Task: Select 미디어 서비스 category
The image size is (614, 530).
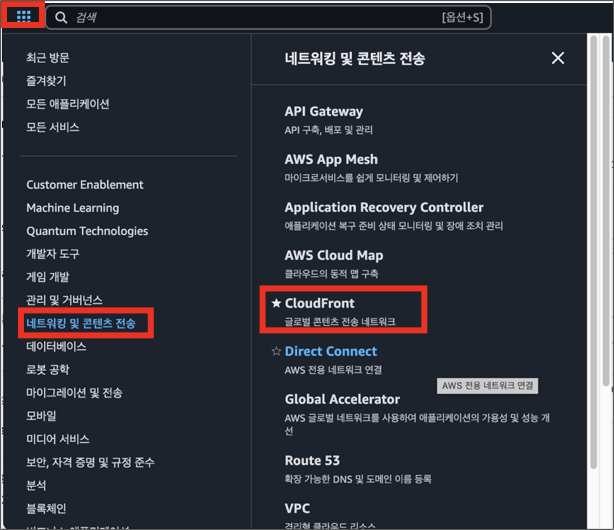Action: [x=58, y=439]
